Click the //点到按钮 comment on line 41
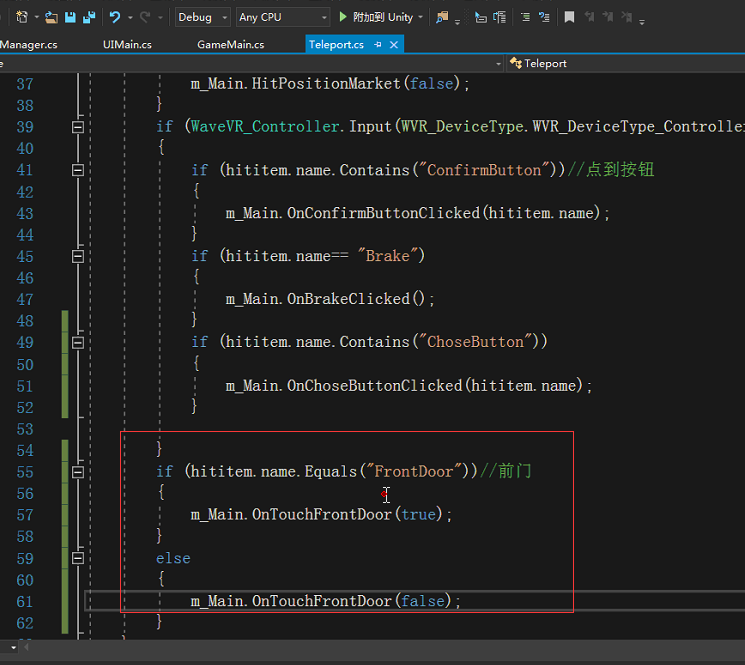The height and width of the screenshot is (665, 745). (x=611, y=170)
